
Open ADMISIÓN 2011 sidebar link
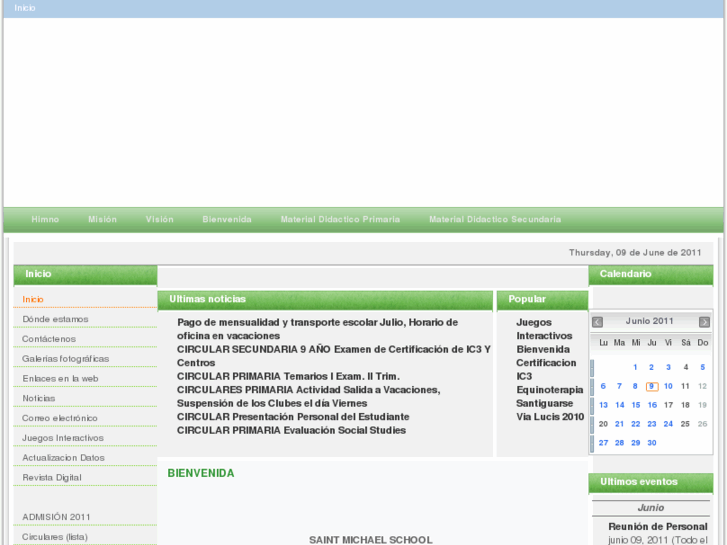click(56, 517)
